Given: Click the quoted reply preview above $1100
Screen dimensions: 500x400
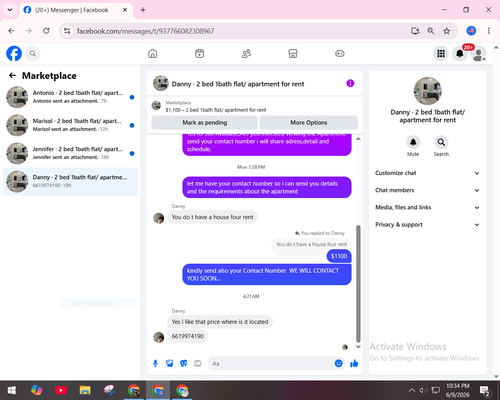Looking at the screenshot, I should [x=311, y=244].
